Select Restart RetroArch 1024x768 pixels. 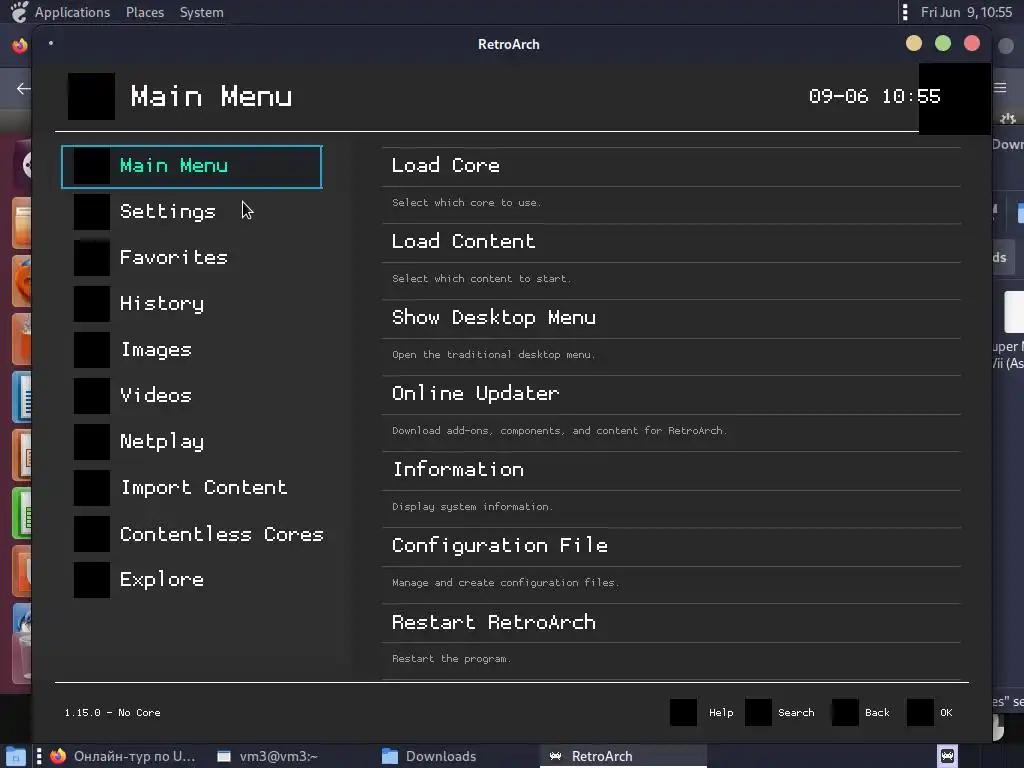(x=671, y=622)
